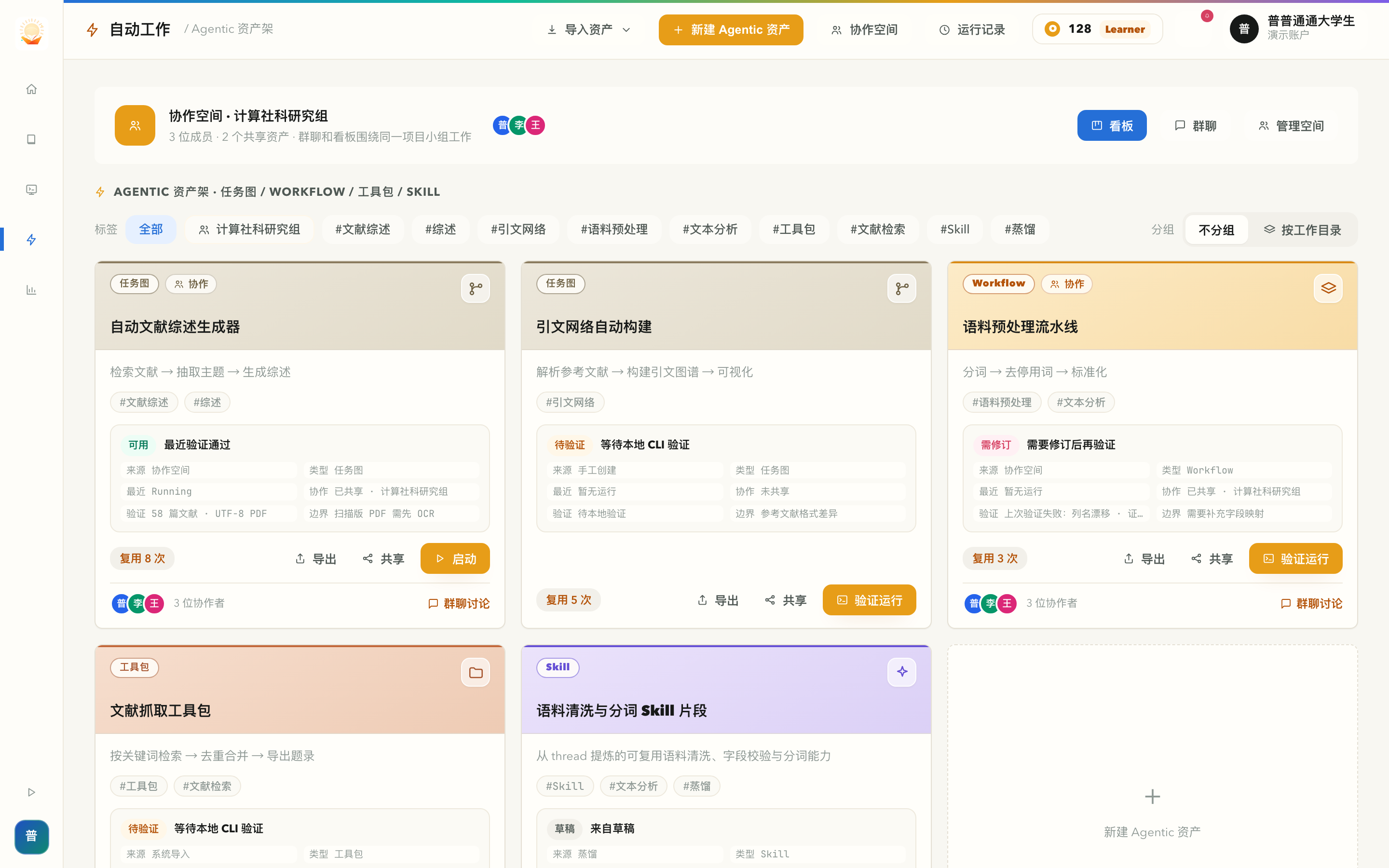Filter by #文本分析 tag in filter bar

(710, 230)
